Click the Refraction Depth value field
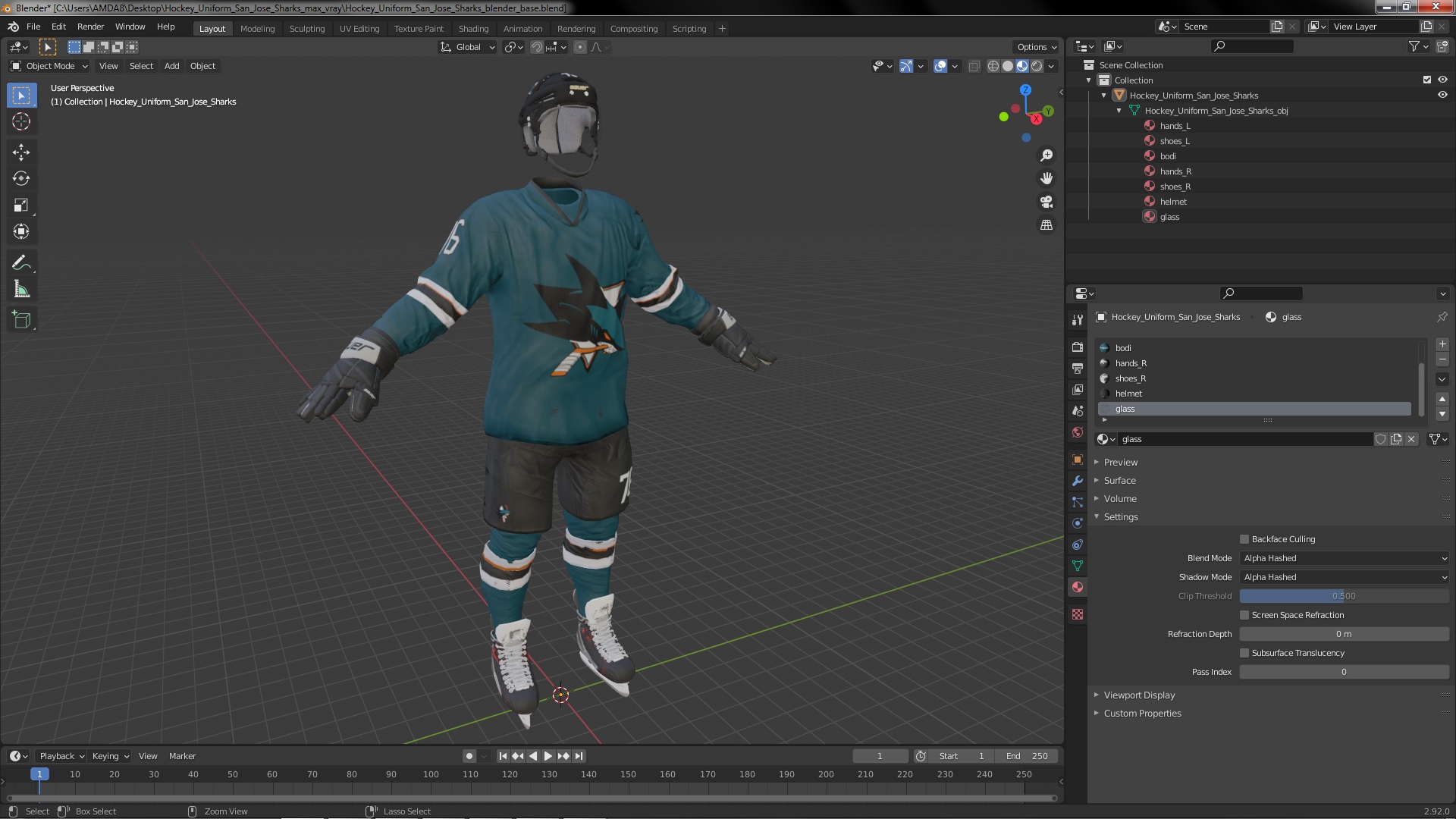1456x819 pixels. pos(1345,634)
